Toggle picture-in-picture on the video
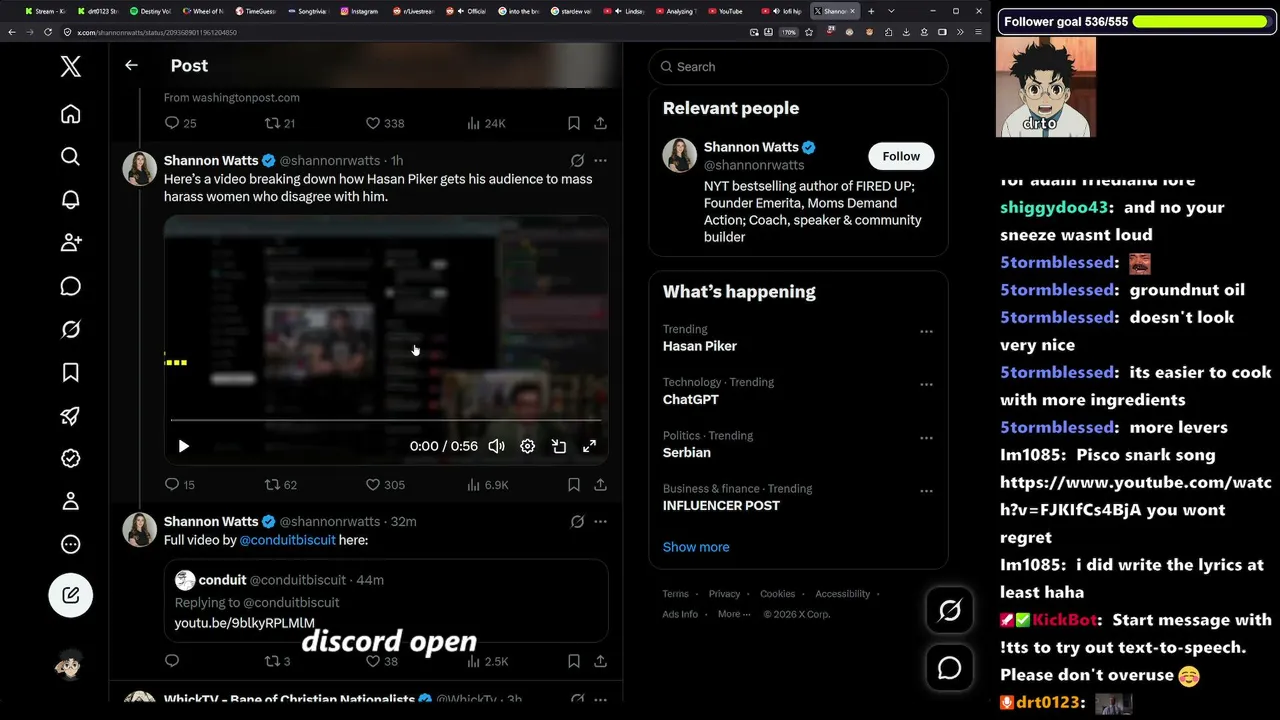Viewport: 1280px width, 720px height. click(x=559, y=446)
